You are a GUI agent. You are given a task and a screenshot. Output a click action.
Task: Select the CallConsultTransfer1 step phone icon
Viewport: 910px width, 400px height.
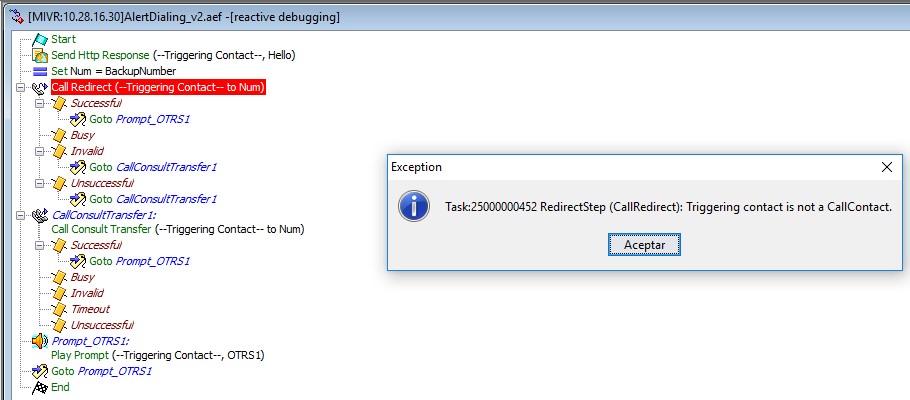coord(40,215)
